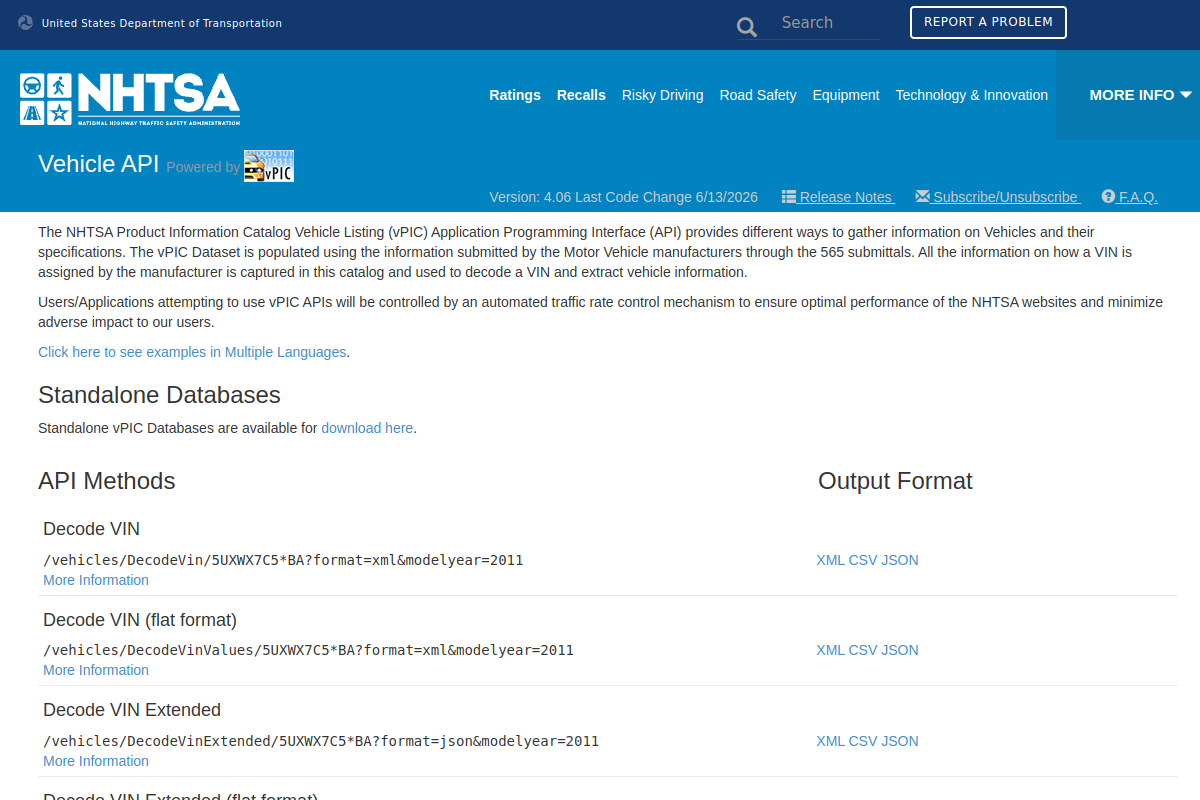Screen dimensions: 1200x800
Task: Click the DecodeVinValues endpoint URL text
Action: [x=308, y=650]
